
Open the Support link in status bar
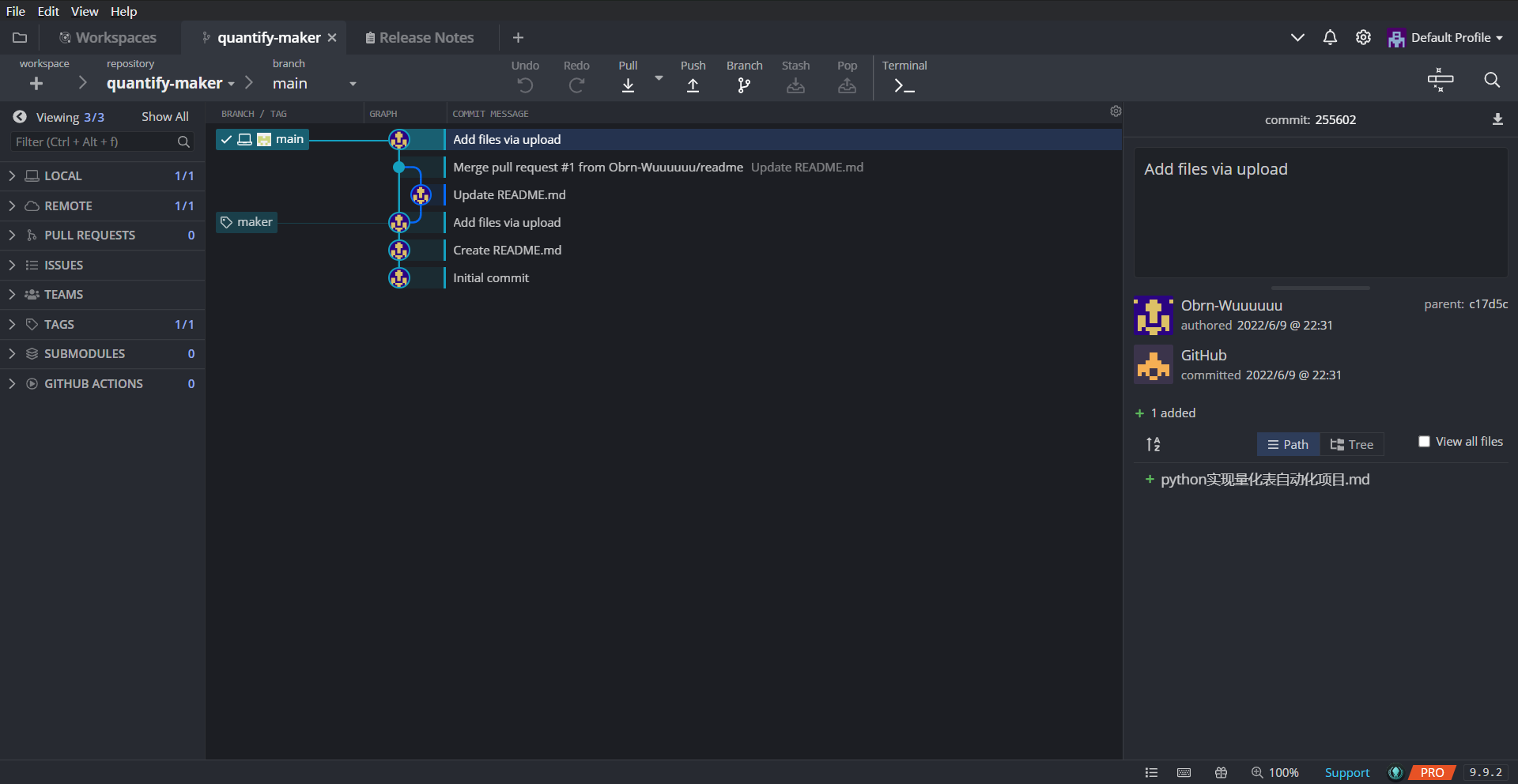(x=1346, y=772)
